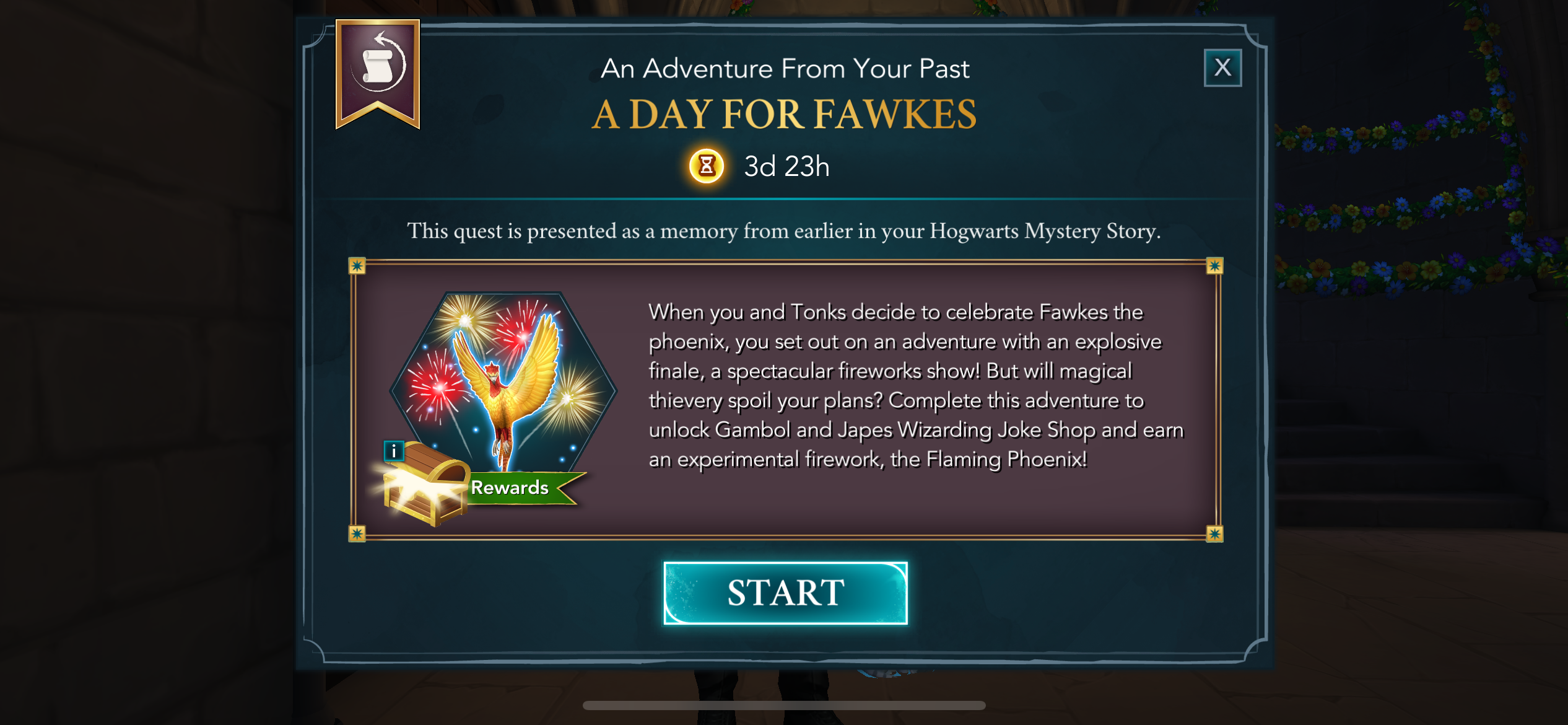Tap the START button
1568x725 pixels.
(785, 593)
